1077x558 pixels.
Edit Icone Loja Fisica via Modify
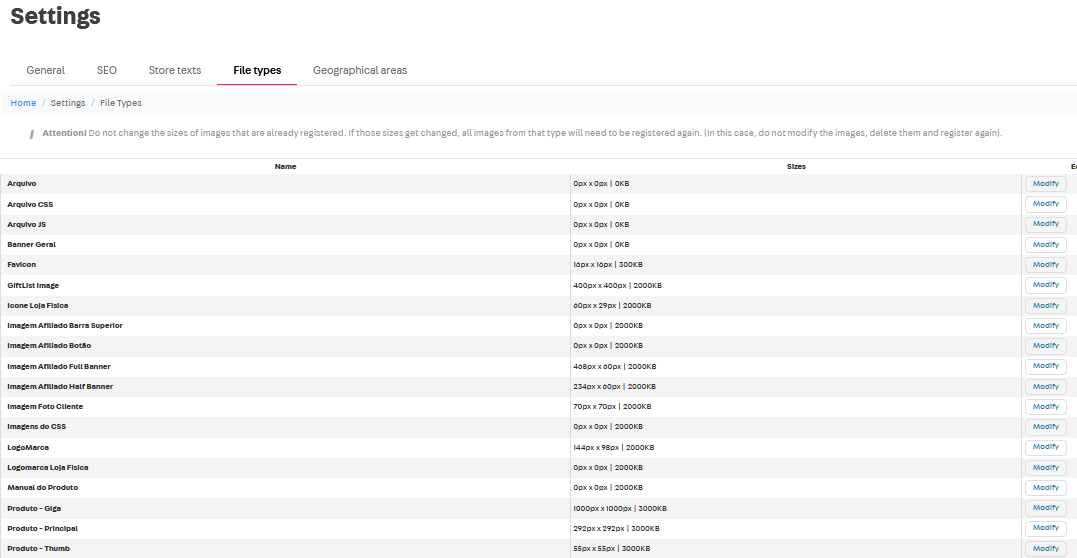point(1045,306)
